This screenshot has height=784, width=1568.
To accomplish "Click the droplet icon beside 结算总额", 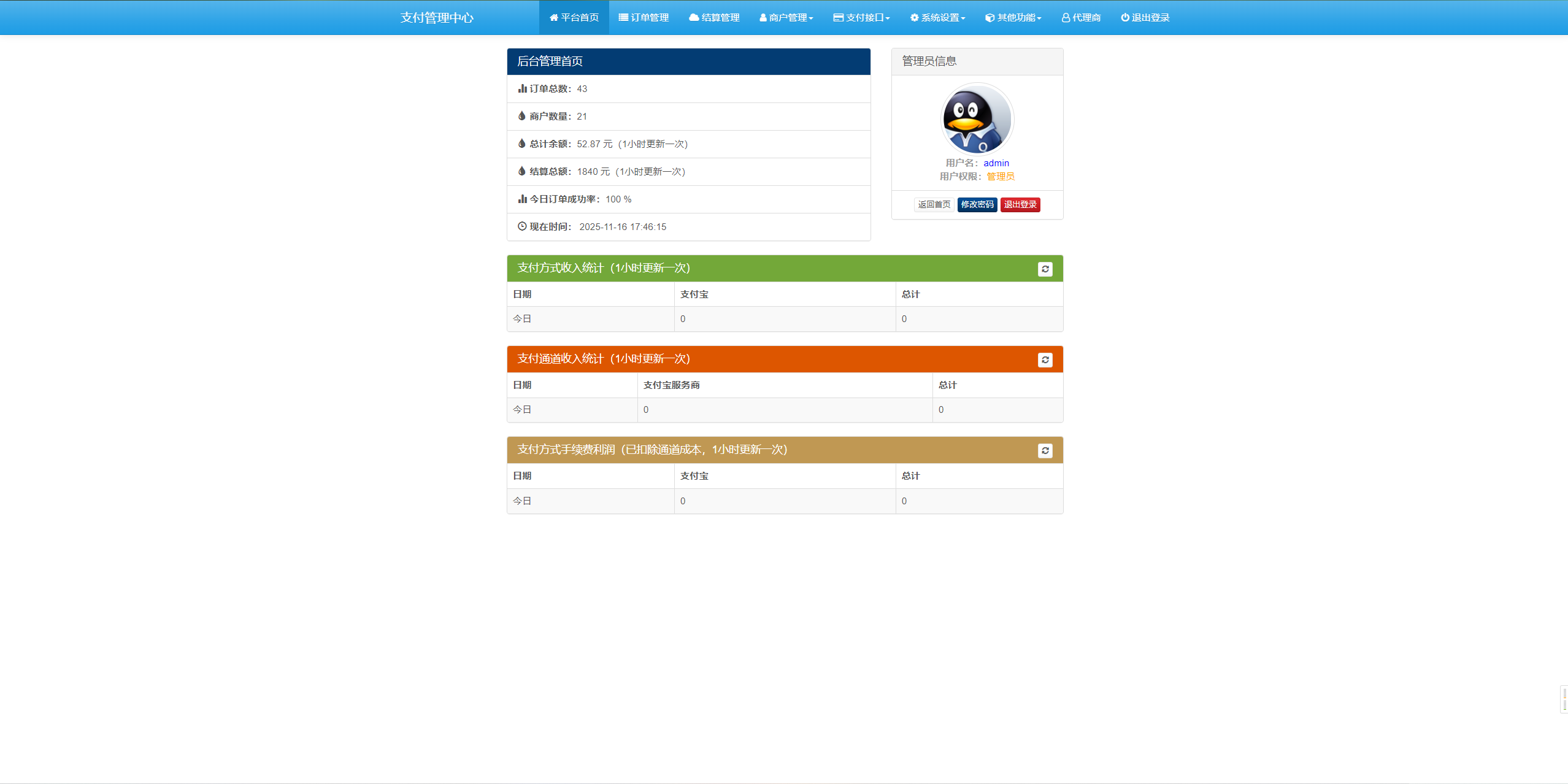I will 522,171.
